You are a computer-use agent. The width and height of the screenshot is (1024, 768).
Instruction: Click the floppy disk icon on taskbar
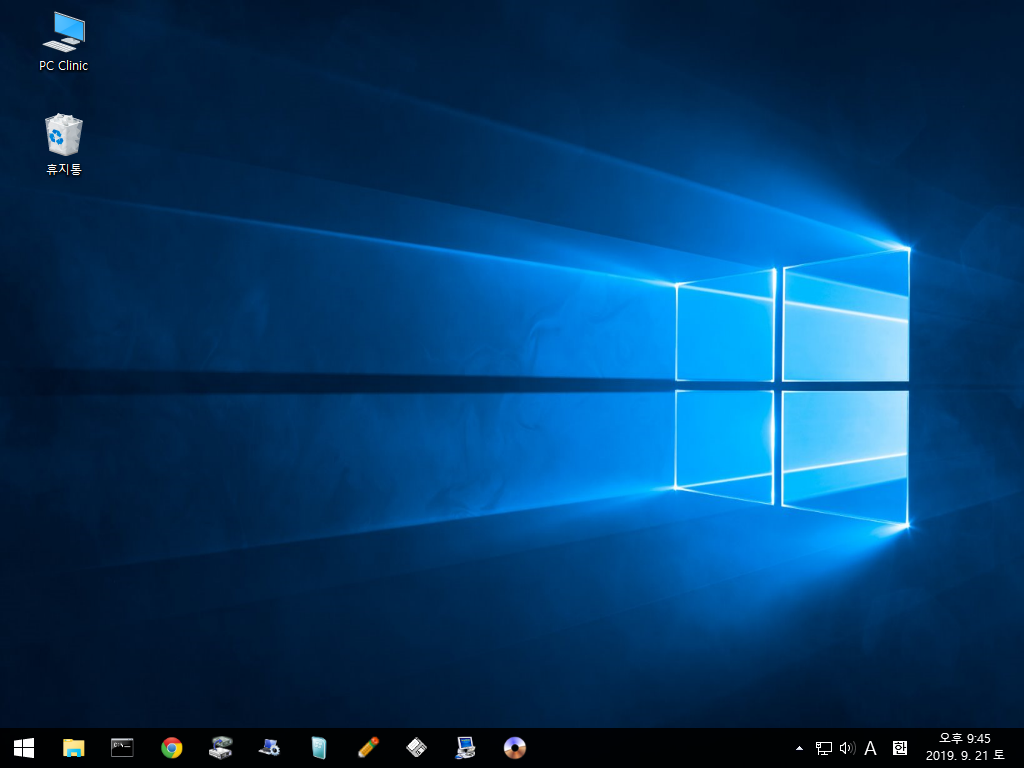tap(417, 748)
